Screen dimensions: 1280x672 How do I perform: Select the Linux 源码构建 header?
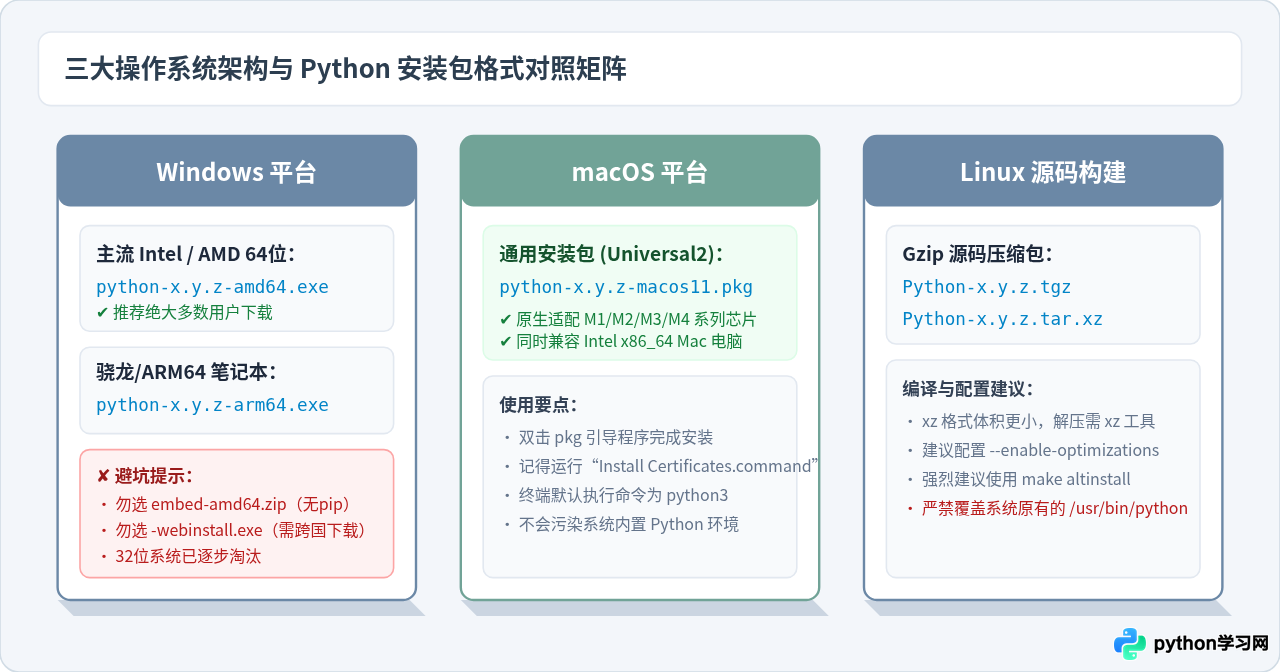tap(1043, 171)
